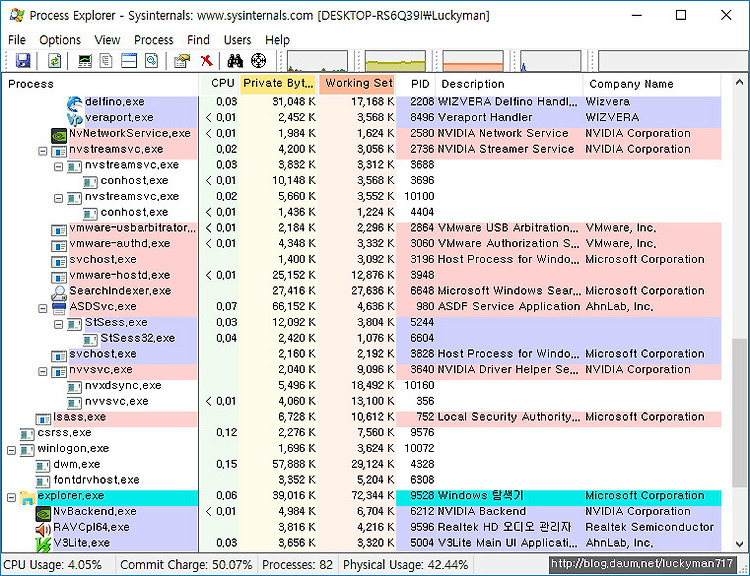The image size is (750, 576).
Task: Click the binoculars Find Handle icon
Action: pos(235,61)
